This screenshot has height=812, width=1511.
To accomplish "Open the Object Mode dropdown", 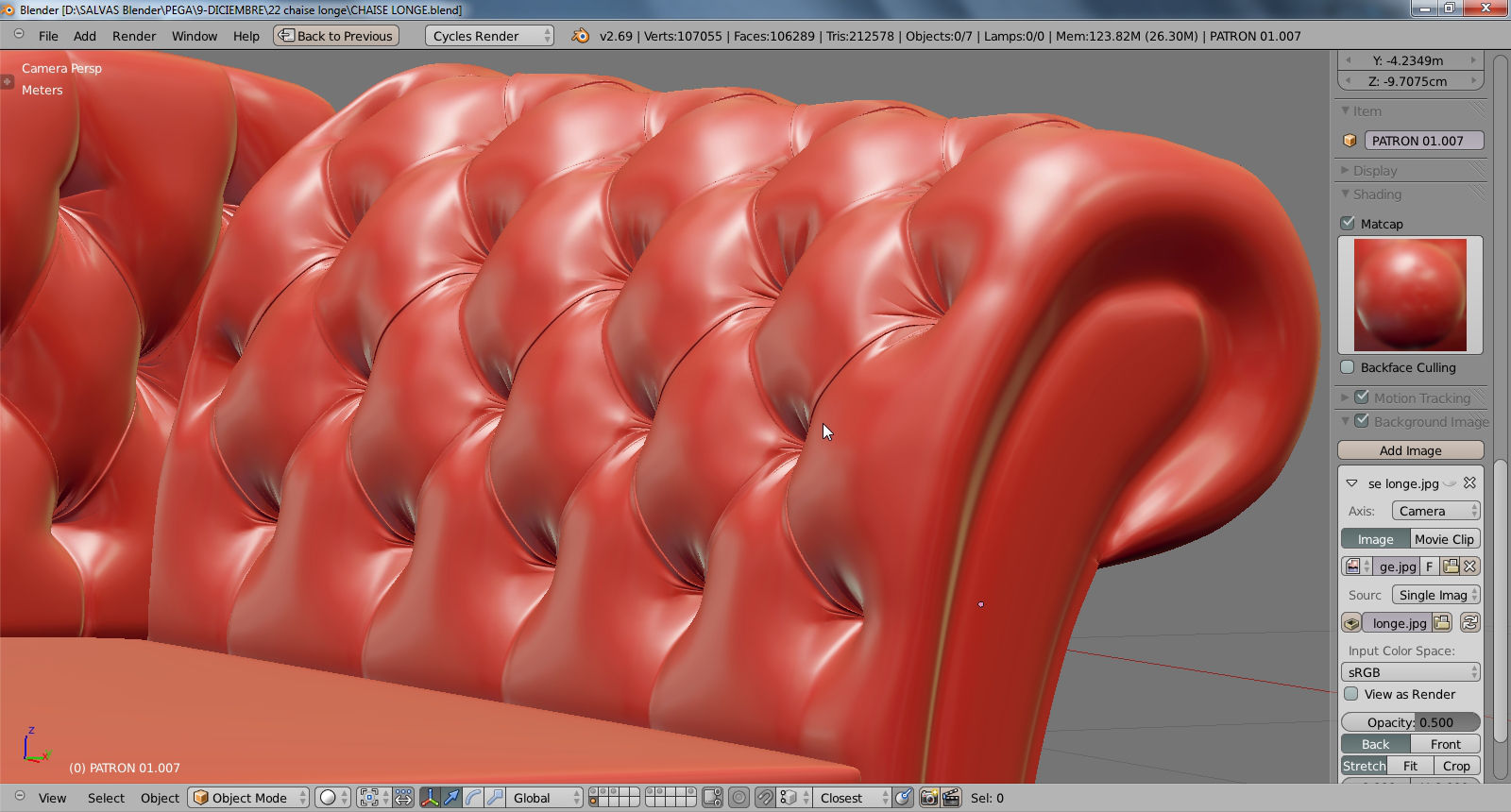I will (x=248, y=798).
